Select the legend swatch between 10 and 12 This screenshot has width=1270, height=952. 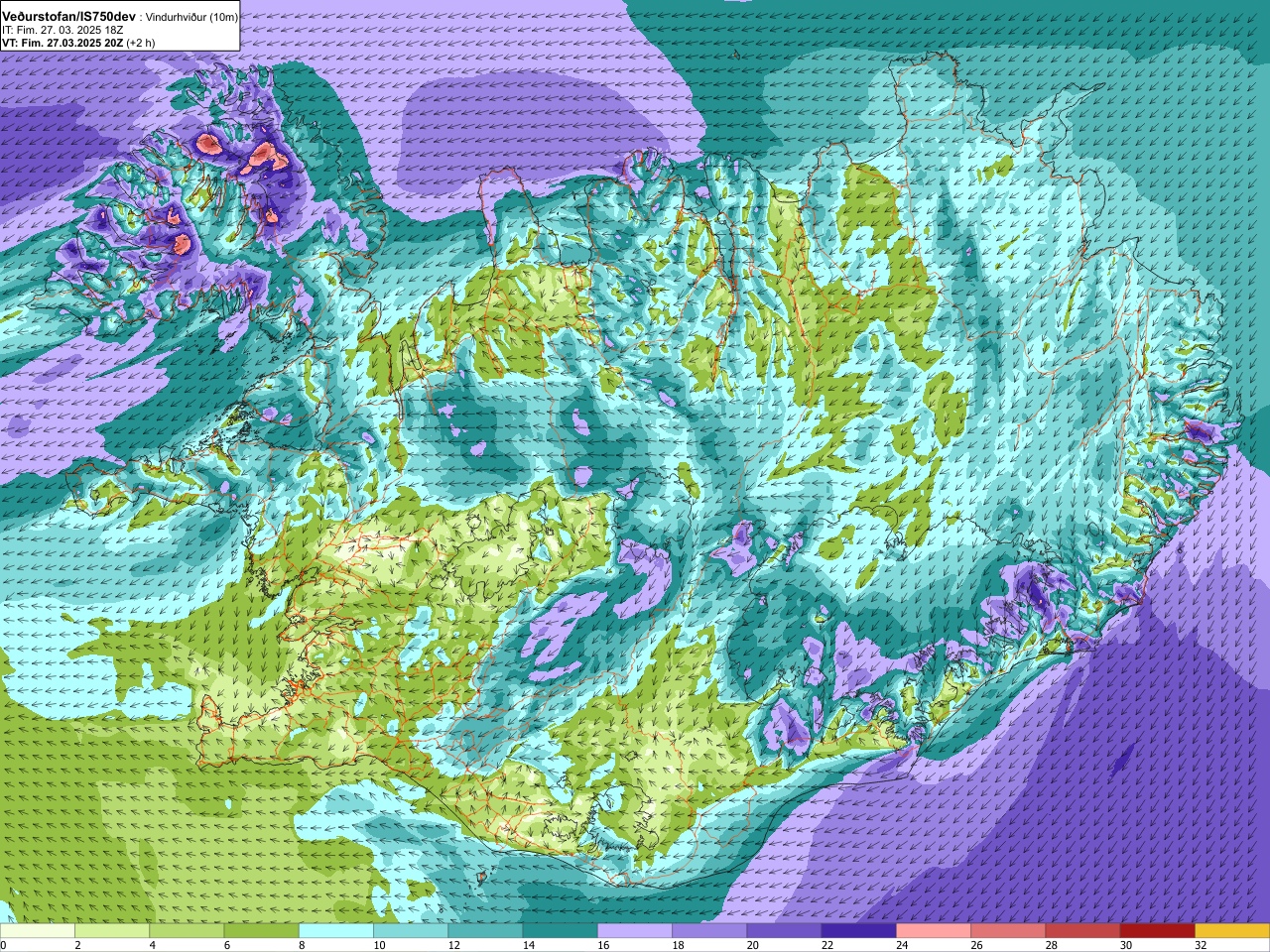[411, 931]
